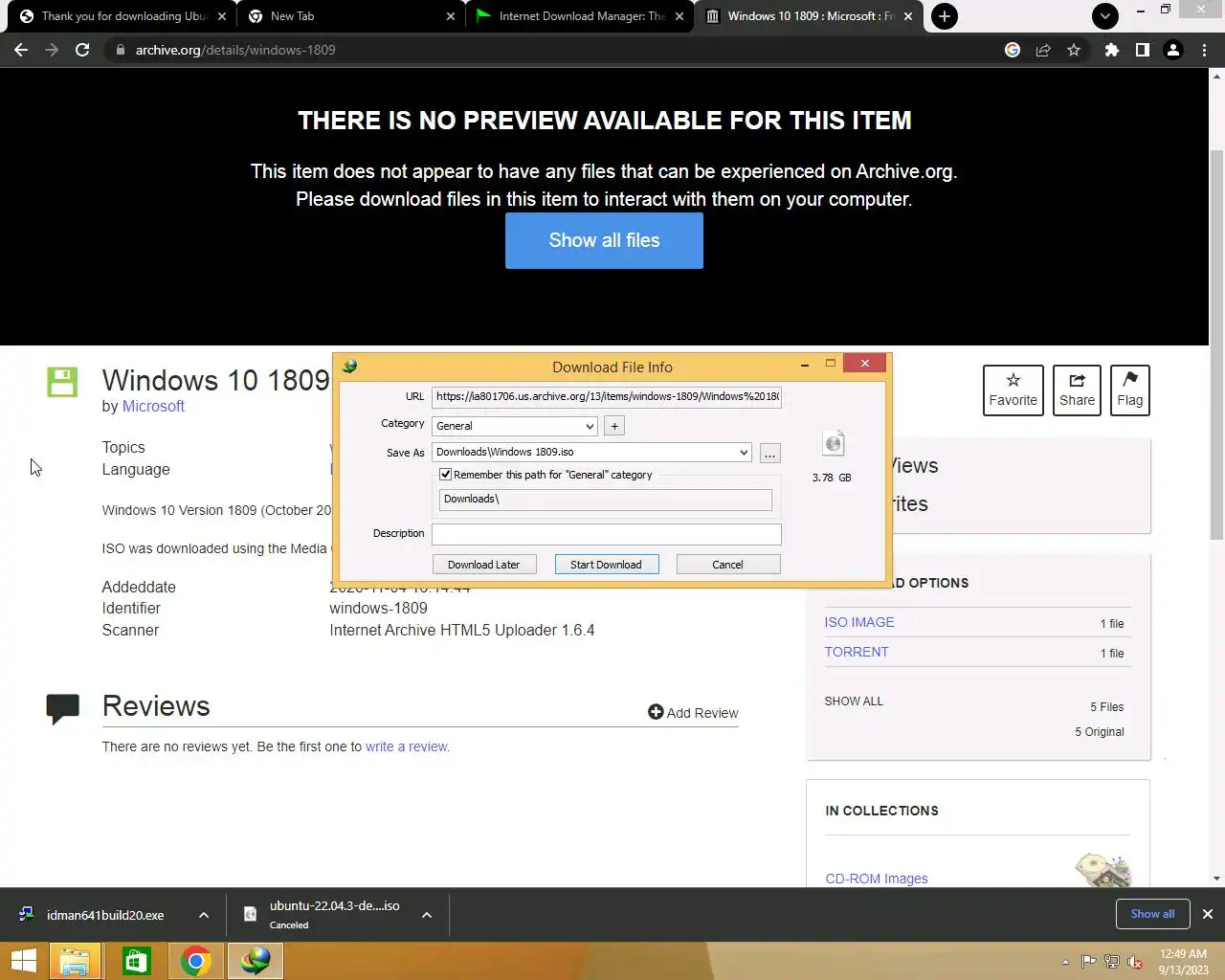Open Windows Start button
Screen dimensions: 1225x980
click(x=23, y=961)
